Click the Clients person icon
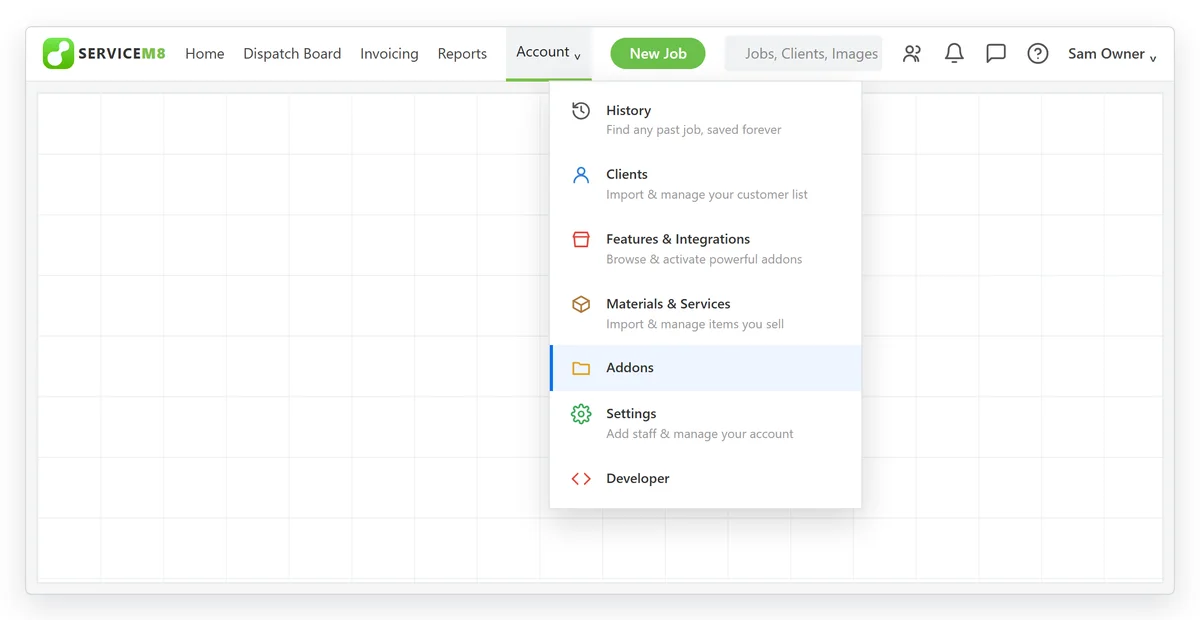Screen dimensions: 1200x620 (x=581, y=175)
